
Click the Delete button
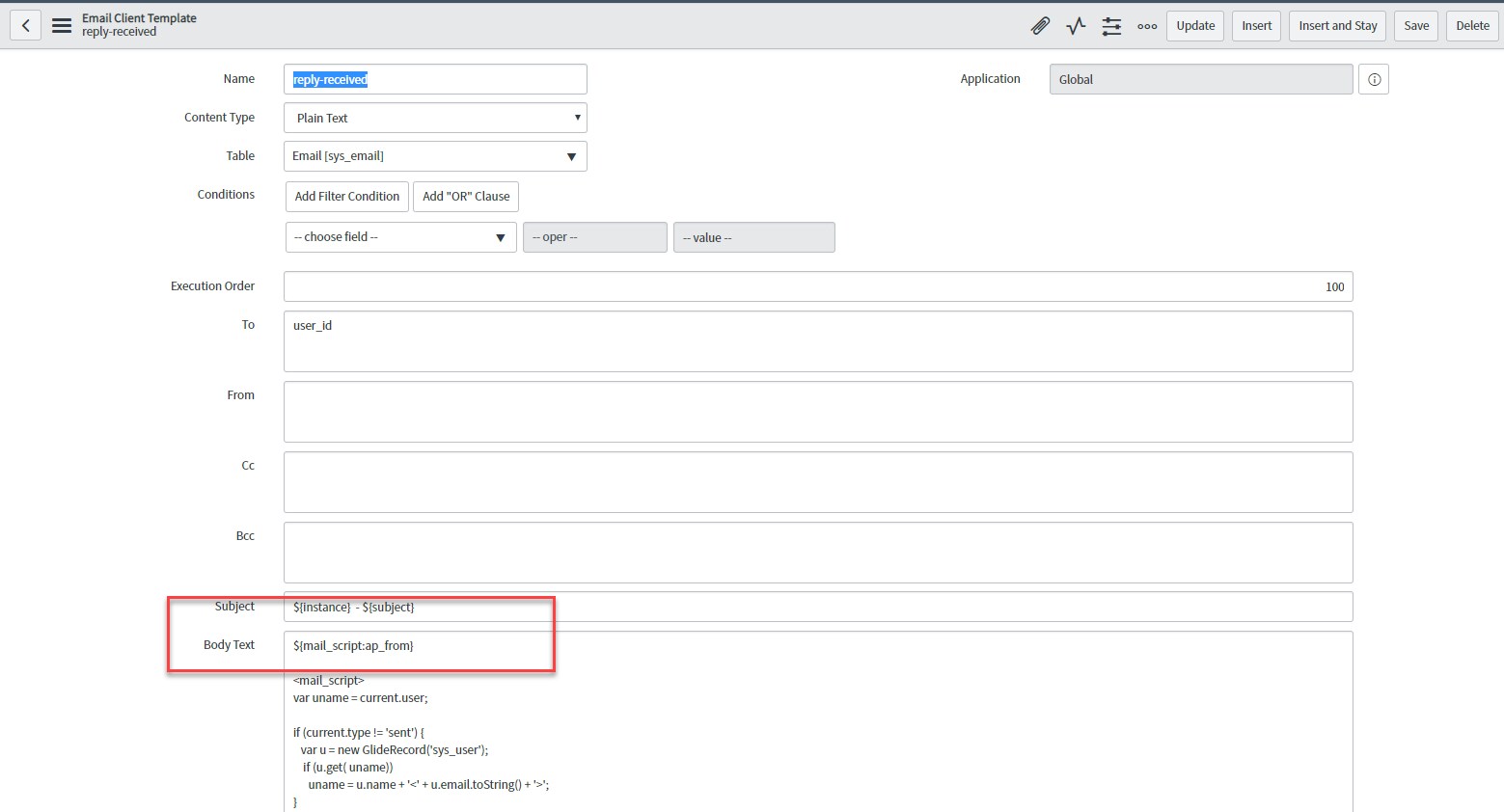click(1472, 26)
